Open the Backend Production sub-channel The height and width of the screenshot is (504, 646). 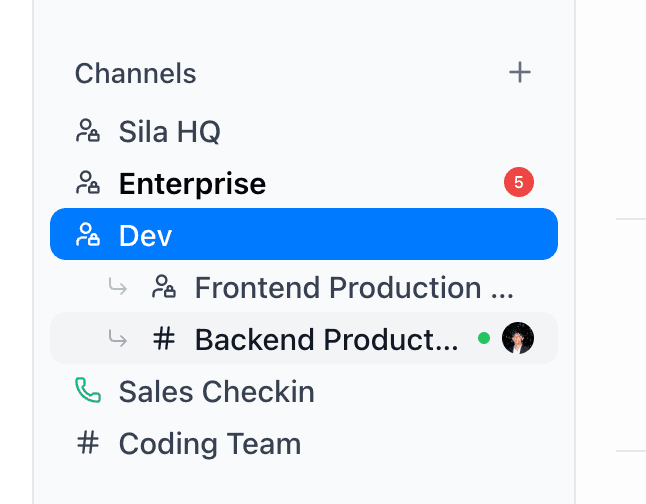[326, 340]
